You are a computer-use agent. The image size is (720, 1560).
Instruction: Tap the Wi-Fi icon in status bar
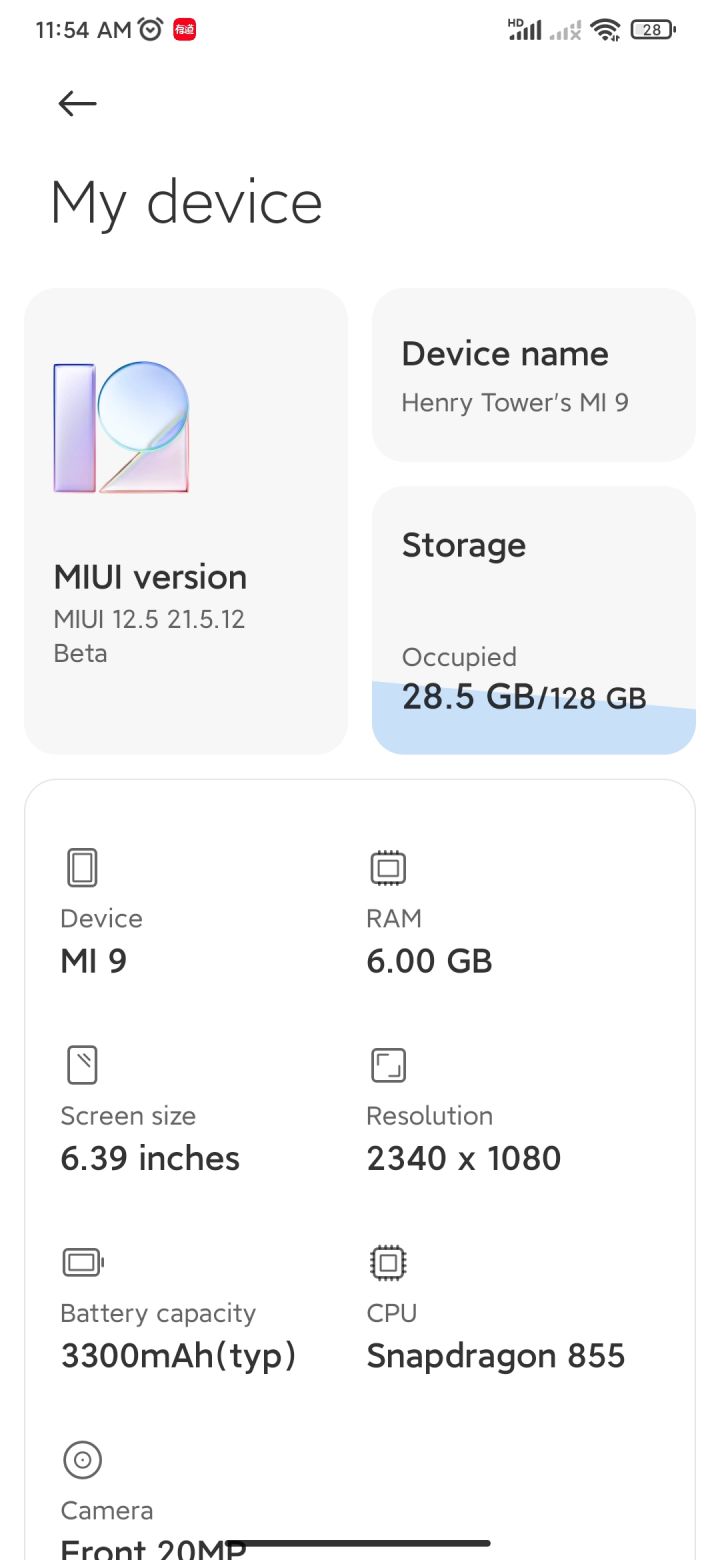click(x=606, y=30)
